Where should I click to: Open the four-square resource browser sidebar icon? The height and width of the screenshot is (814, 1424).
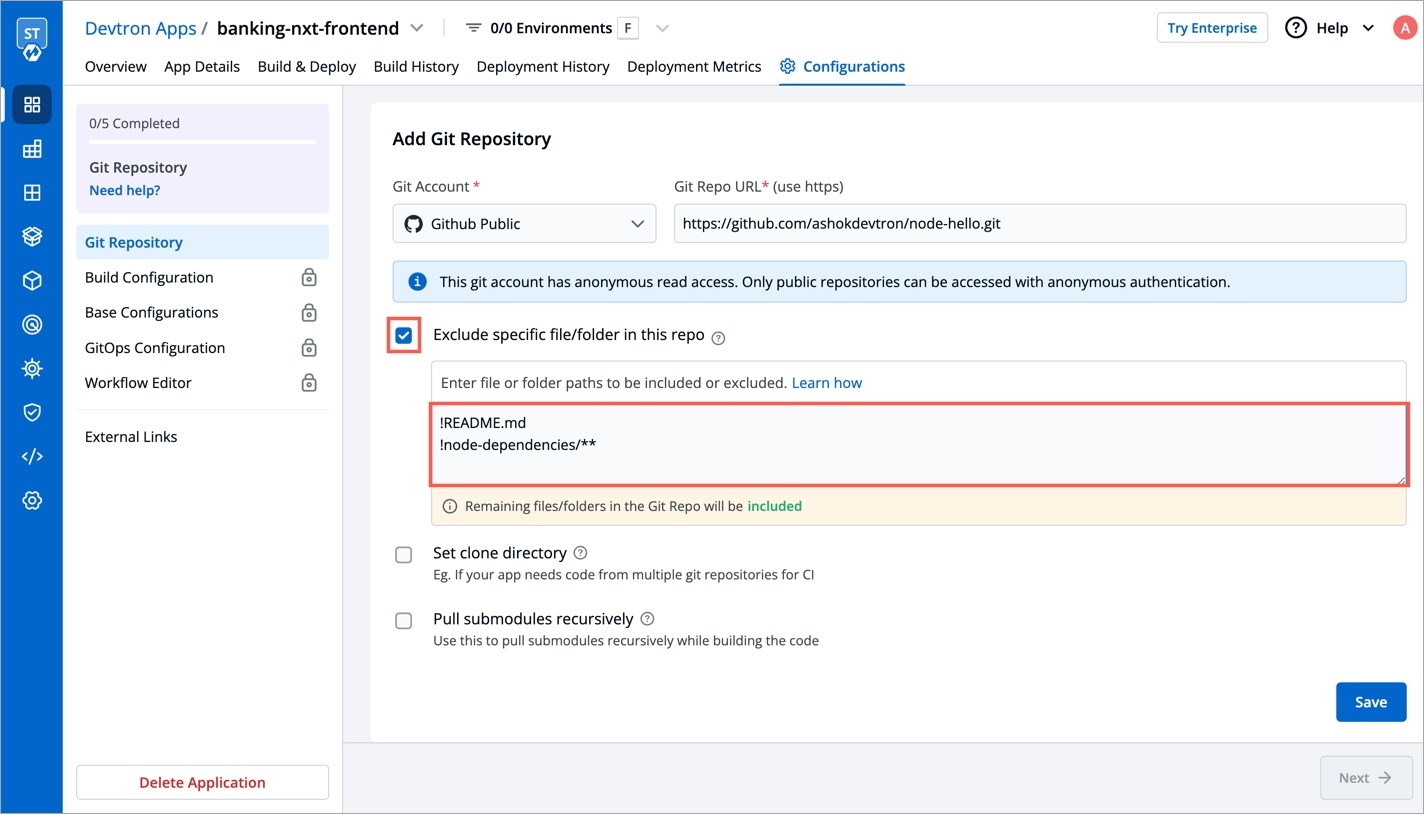pyautogui.click(x=32, y=193)
